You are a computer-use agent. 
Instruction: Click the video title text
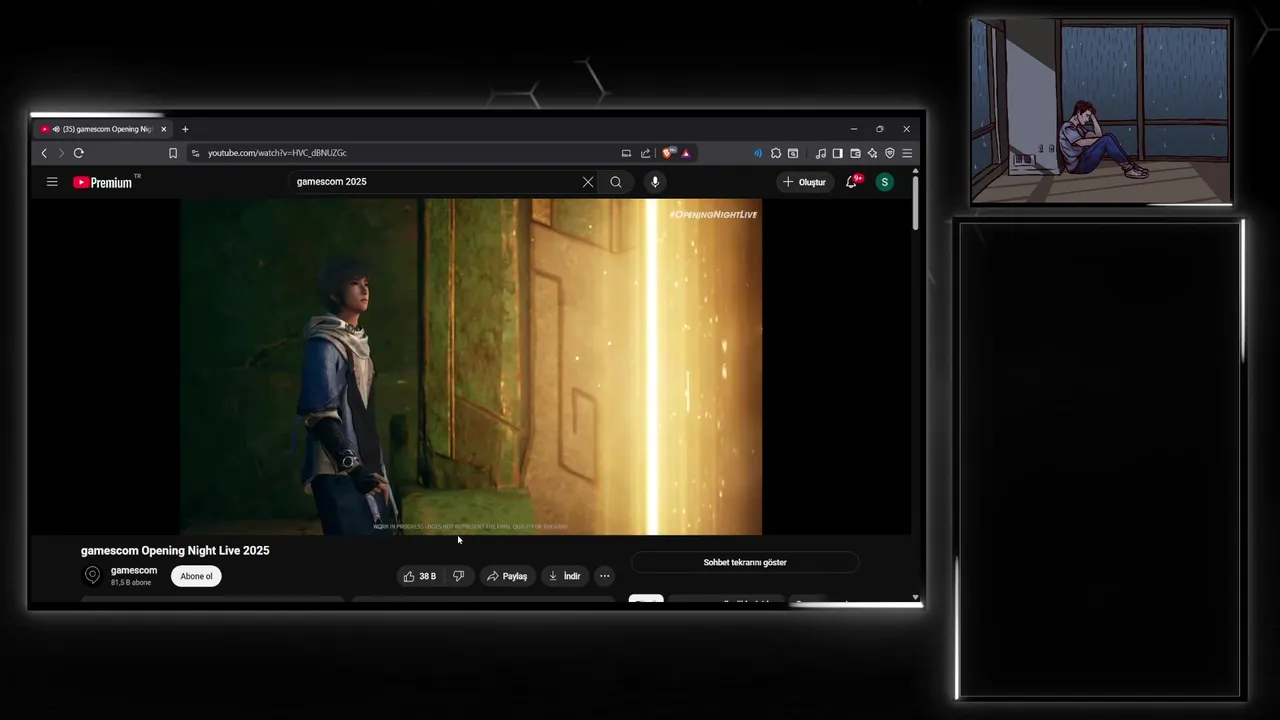point(175,551)
